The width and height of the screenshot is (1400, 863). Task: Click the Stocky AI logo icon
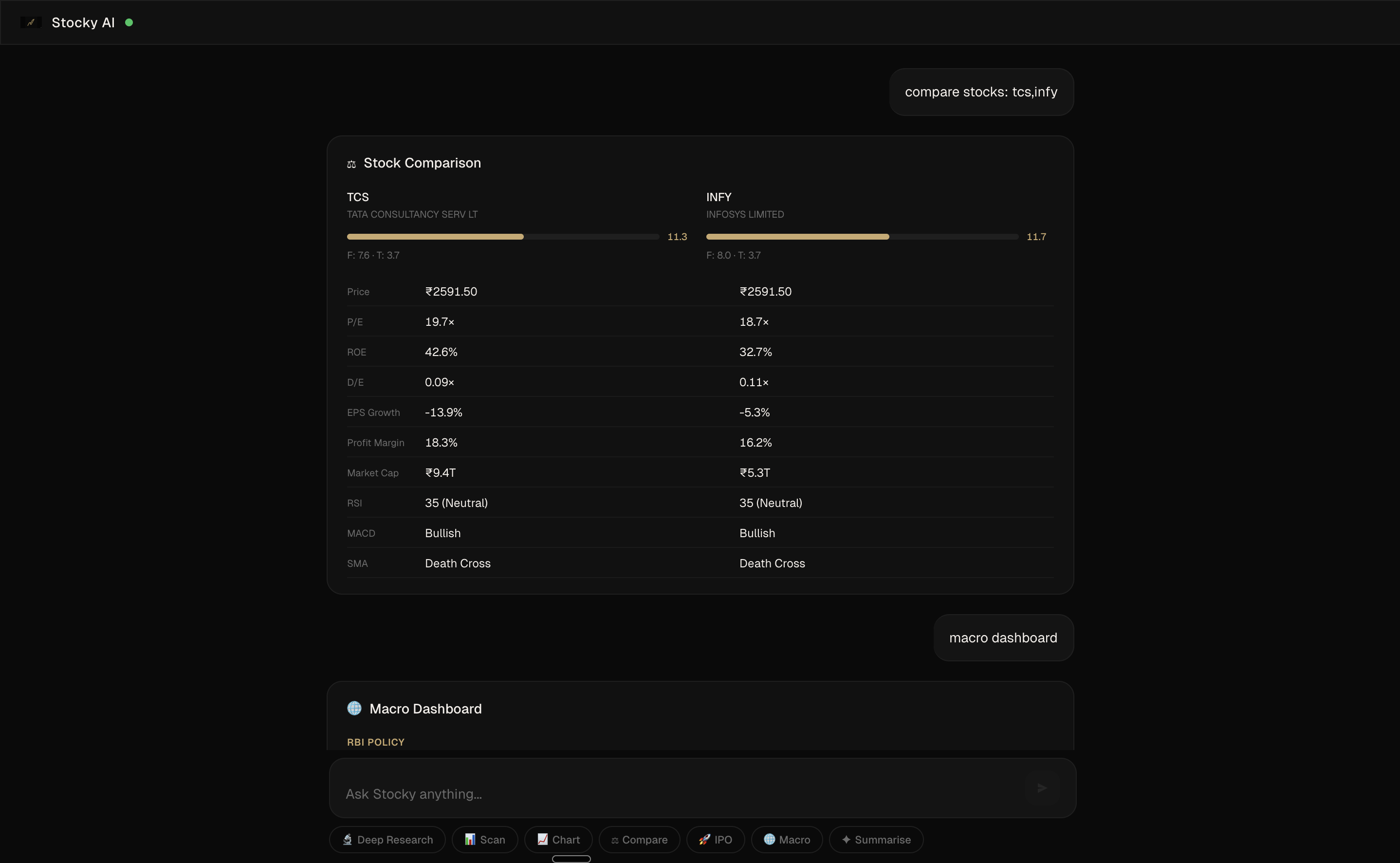(31, 22)
